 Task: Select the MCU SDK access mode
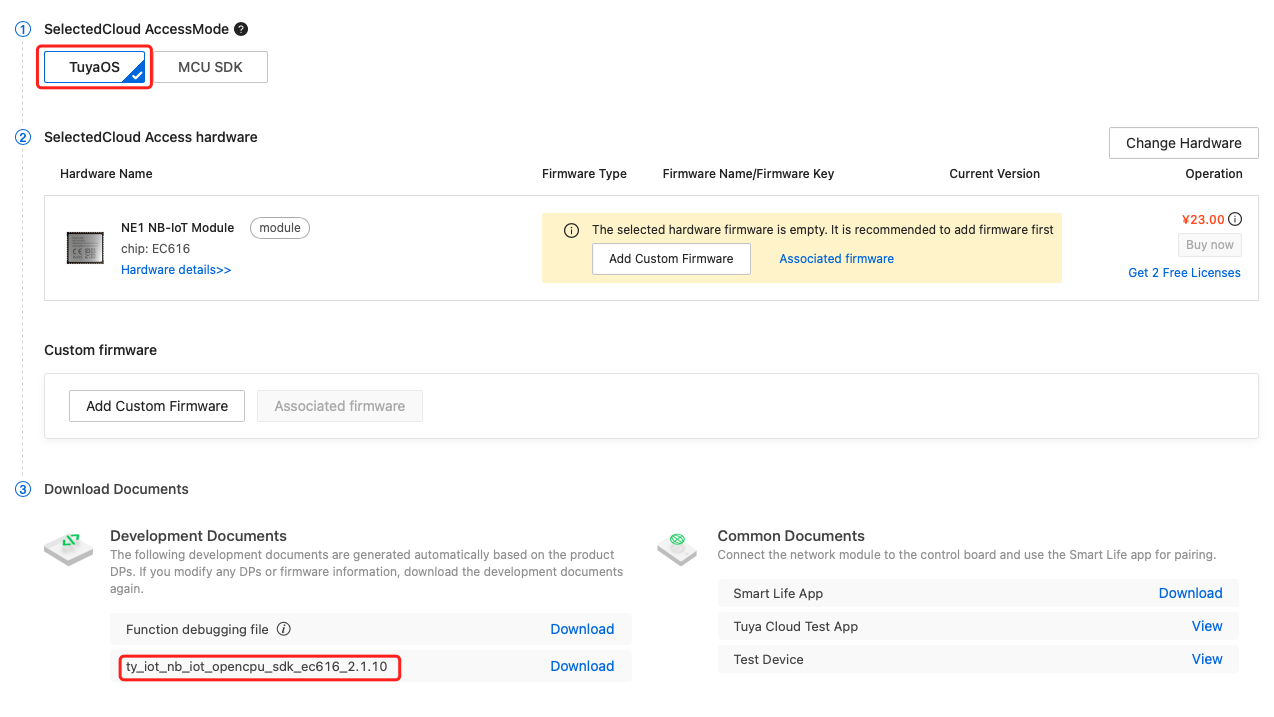210,67
